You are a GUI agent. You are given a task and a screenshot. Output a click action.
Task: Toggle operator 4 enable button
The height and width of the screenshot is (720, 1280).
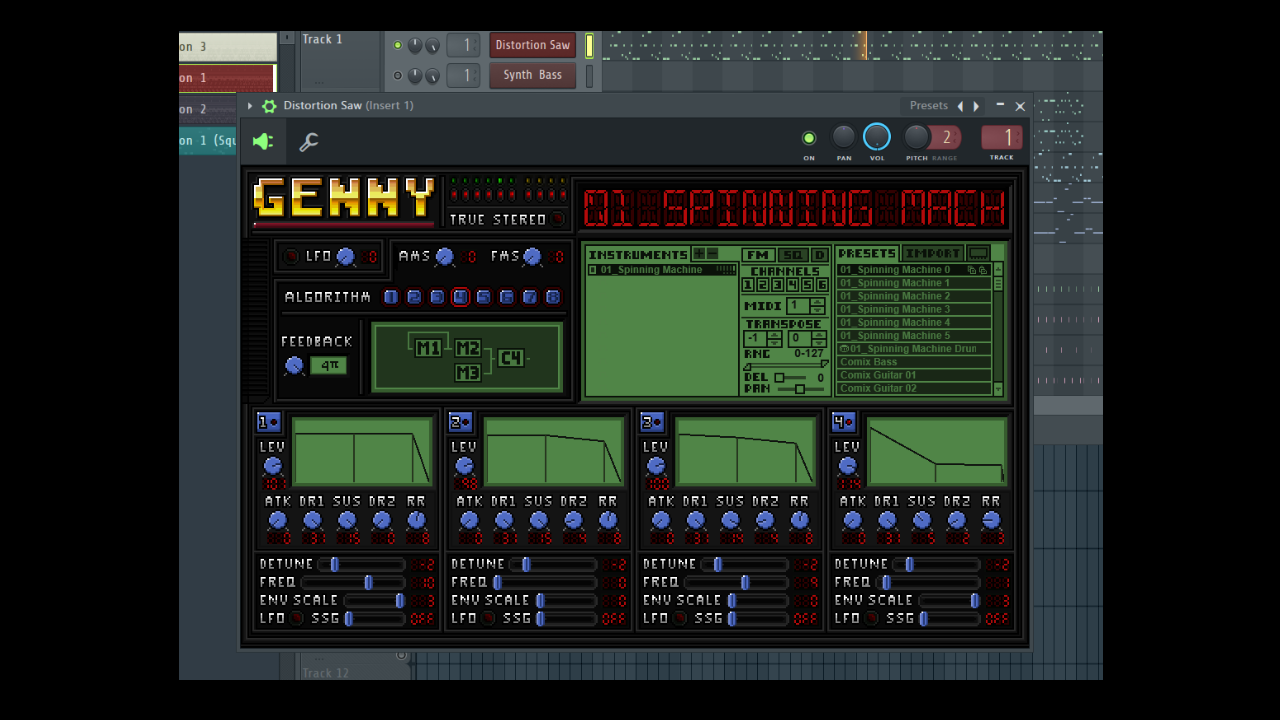coord(843,422)
